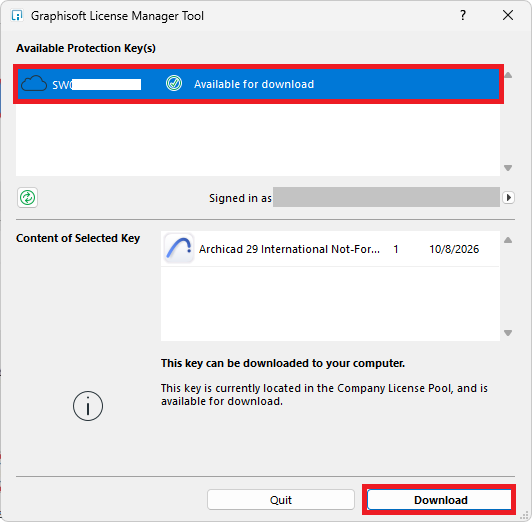Click the Archicad 29 license icon
Viewport: 532px width, 522px height.
pos(179,248)
